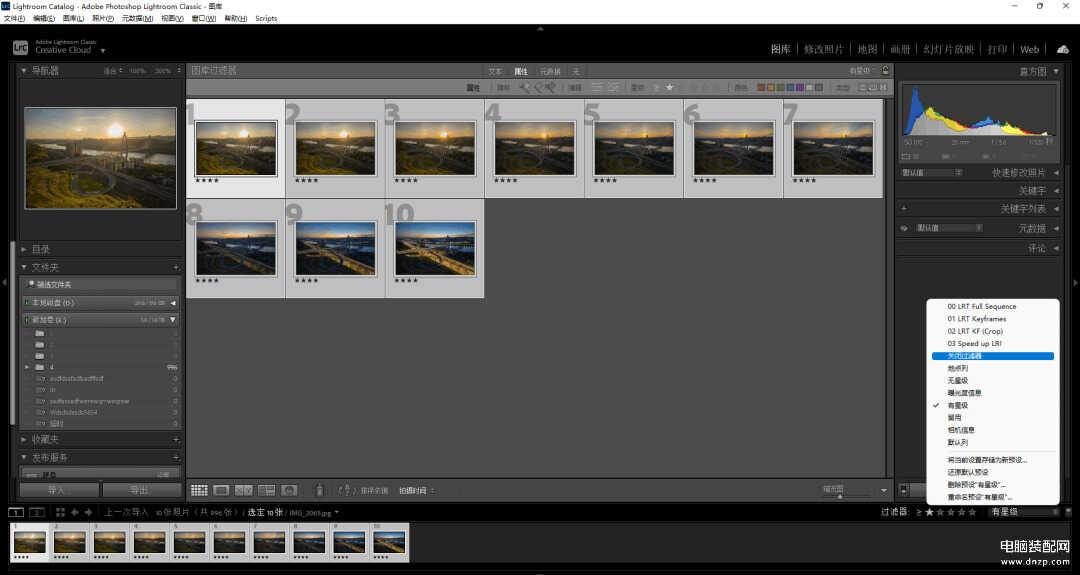Screen dimensions: 1080x575
Task: Click the Lrc application logo
Action: point(21,48)
